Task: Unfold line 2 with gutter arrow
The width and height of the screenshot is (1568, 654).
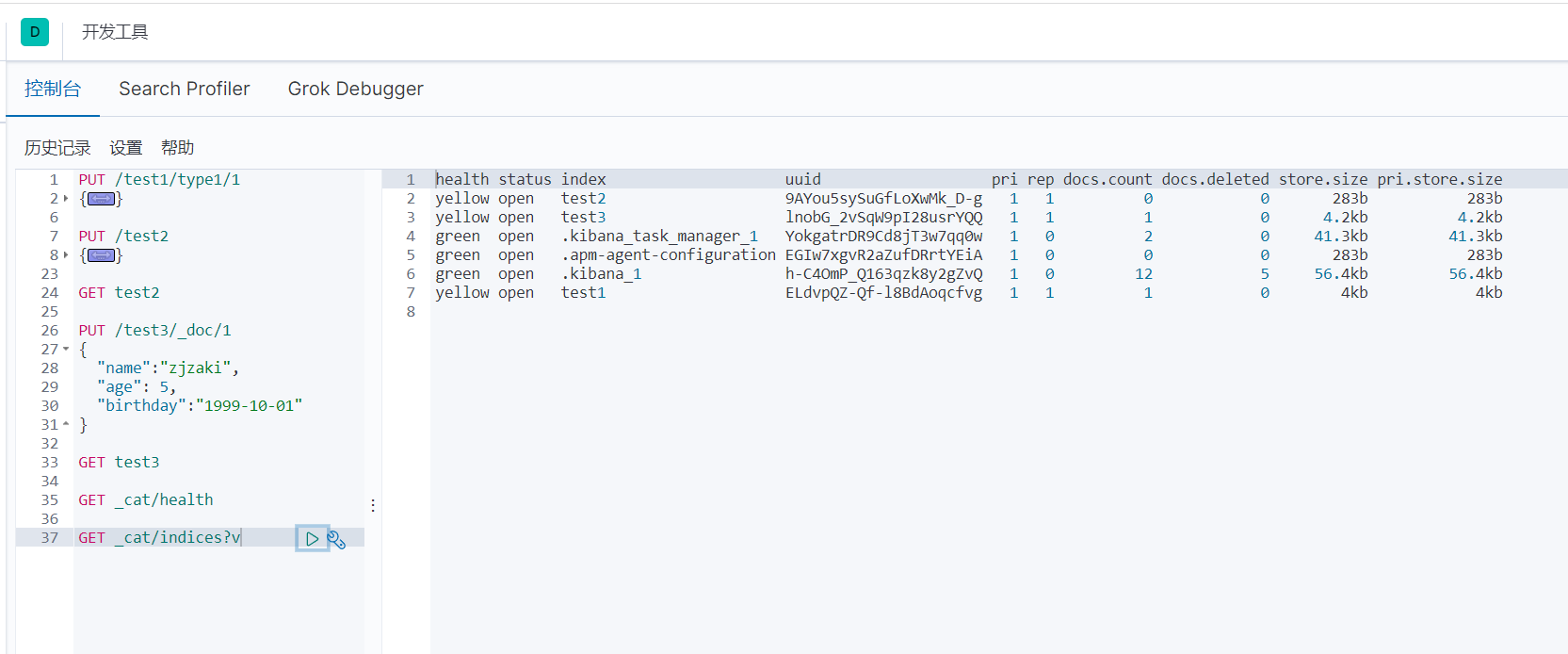Action: [65, 199]
